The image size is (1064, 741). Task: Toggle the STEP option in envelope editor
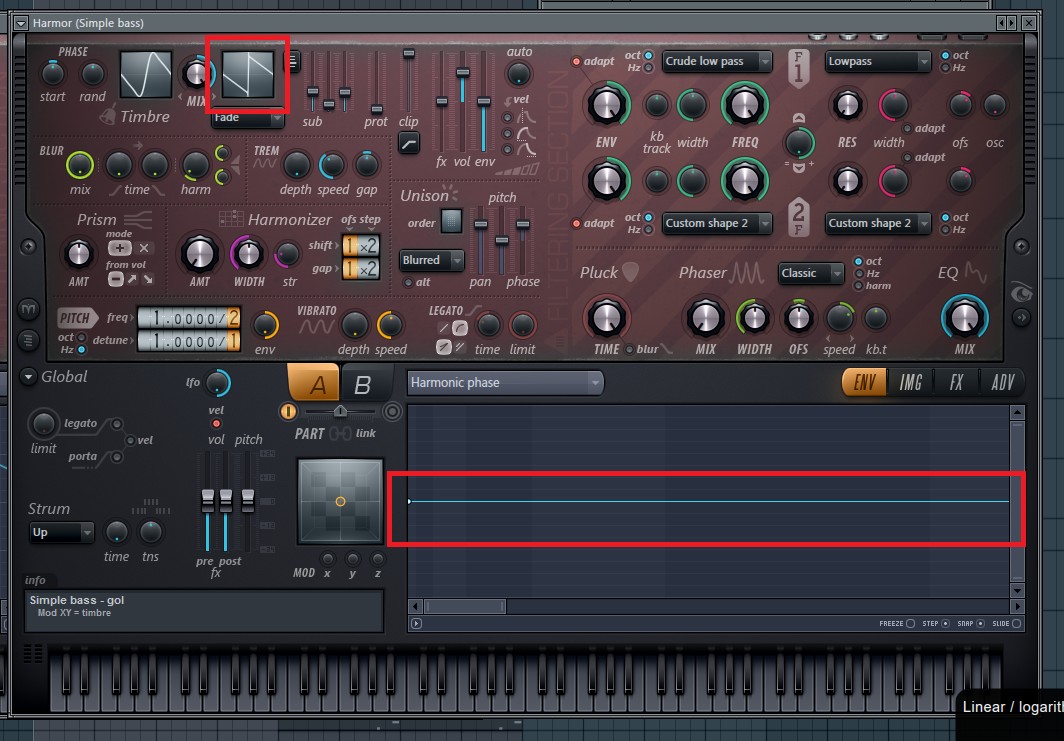945,624
